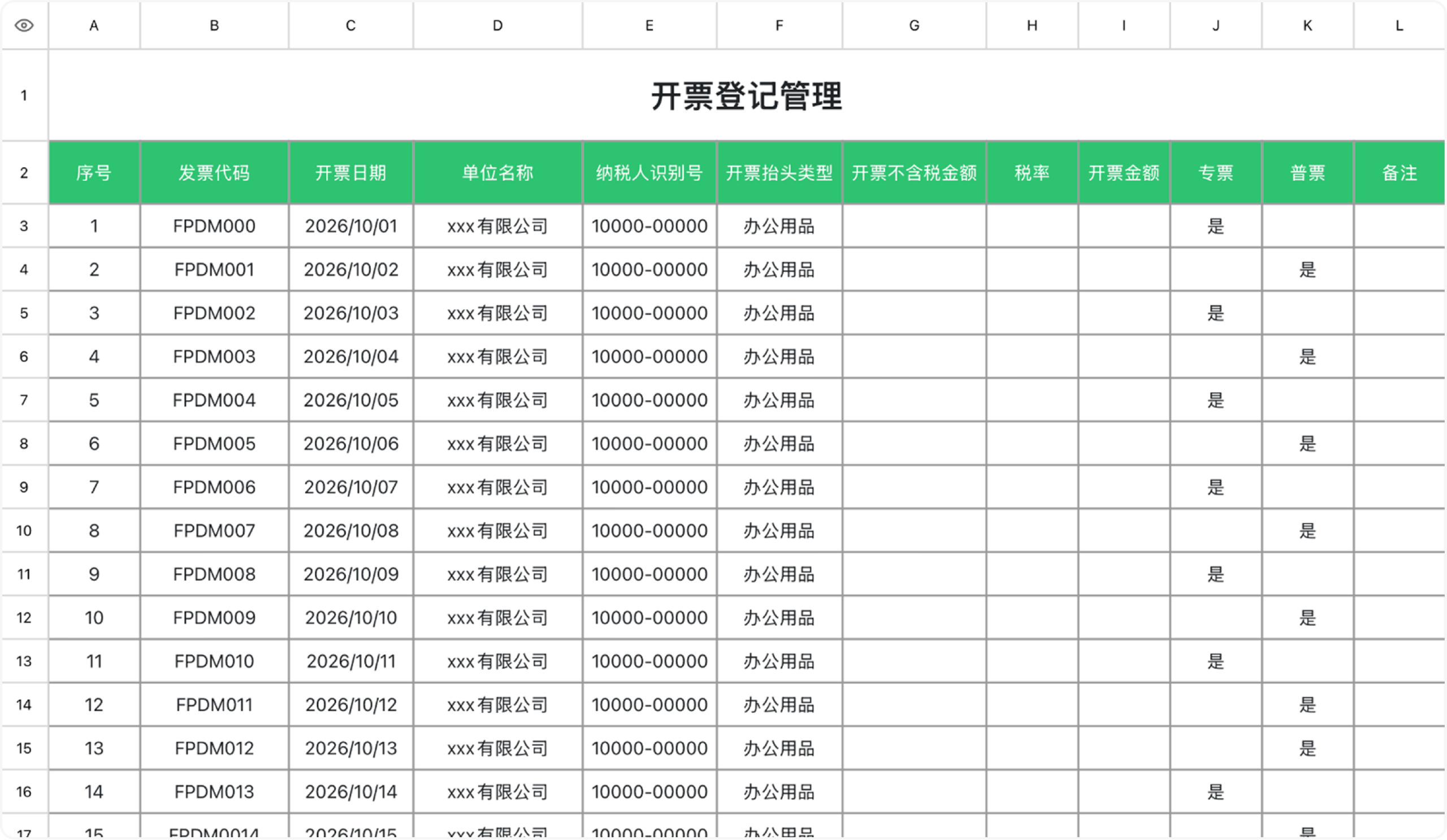Select row 8 header
The height and width of the screenshot is (840, 1447).
[24, 444]
